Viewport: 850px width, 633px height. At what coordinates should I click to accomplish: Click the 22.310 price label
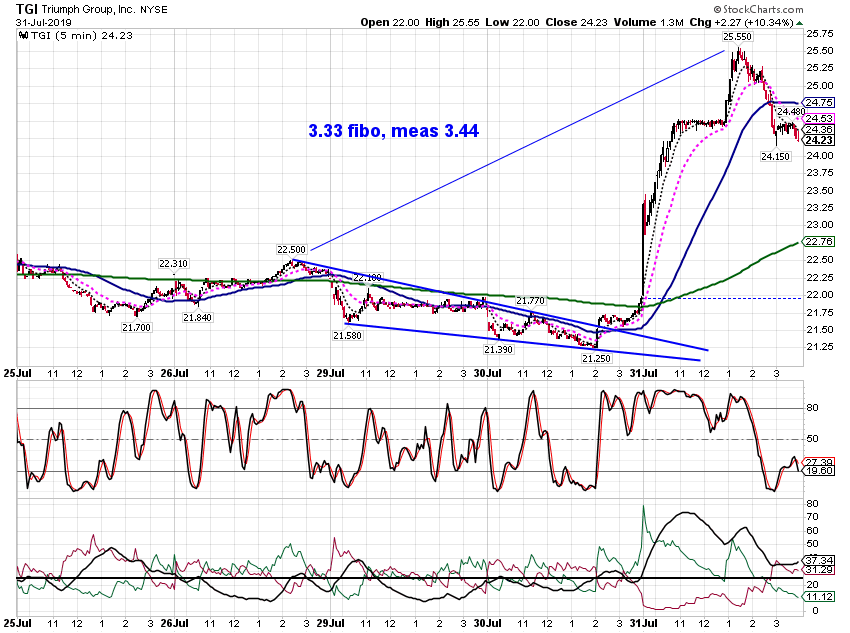coord(173,264)
